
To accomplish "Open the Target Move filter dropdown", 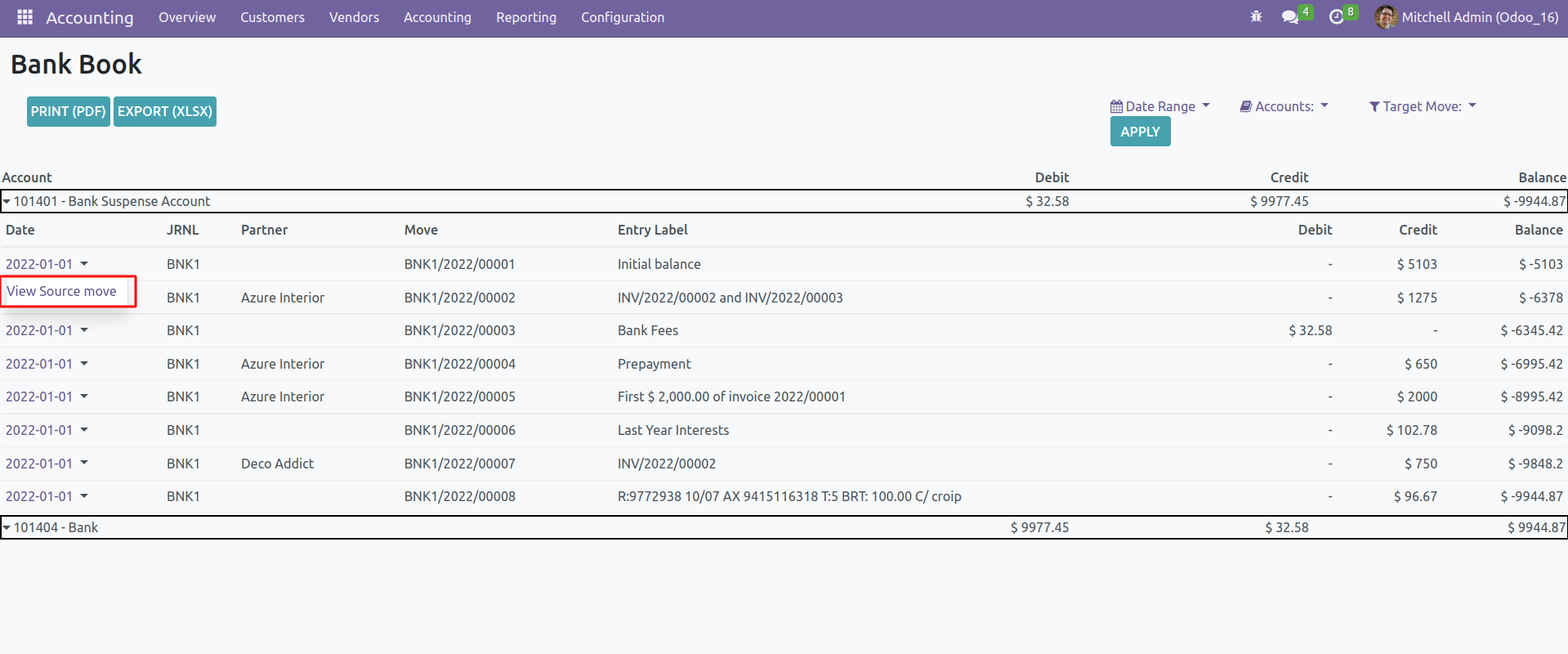I will click(x=1423, y=106).
